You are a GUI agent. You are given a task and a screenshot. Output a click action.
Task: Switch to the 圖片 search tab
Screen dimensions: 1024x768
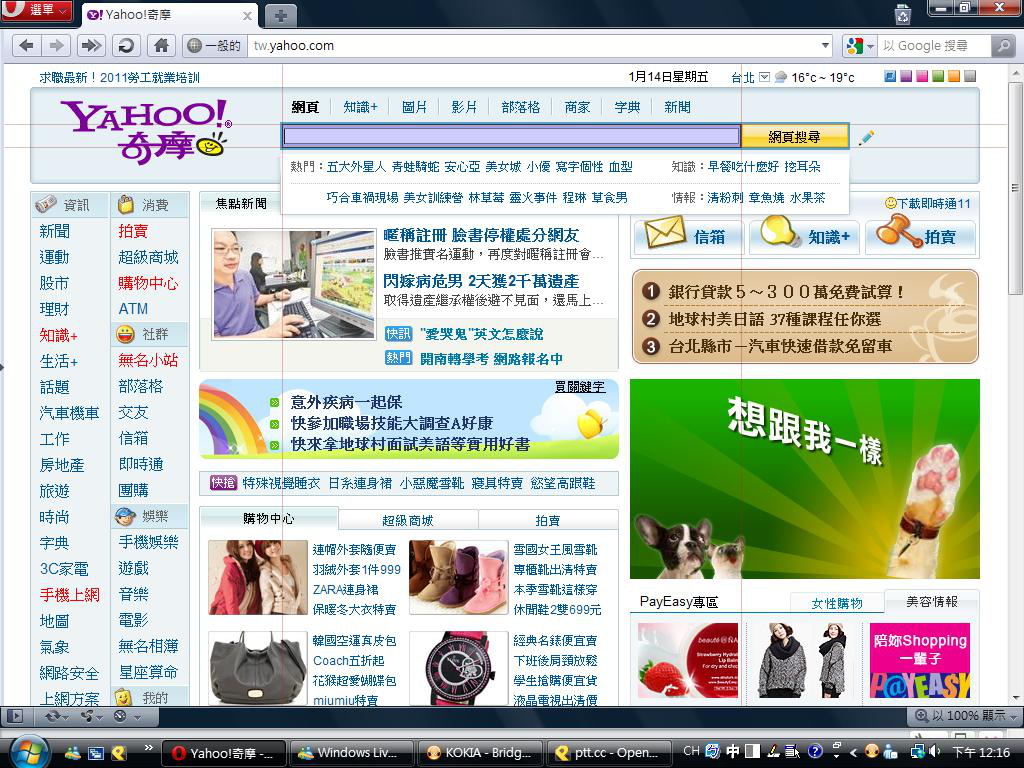(414, 107)
